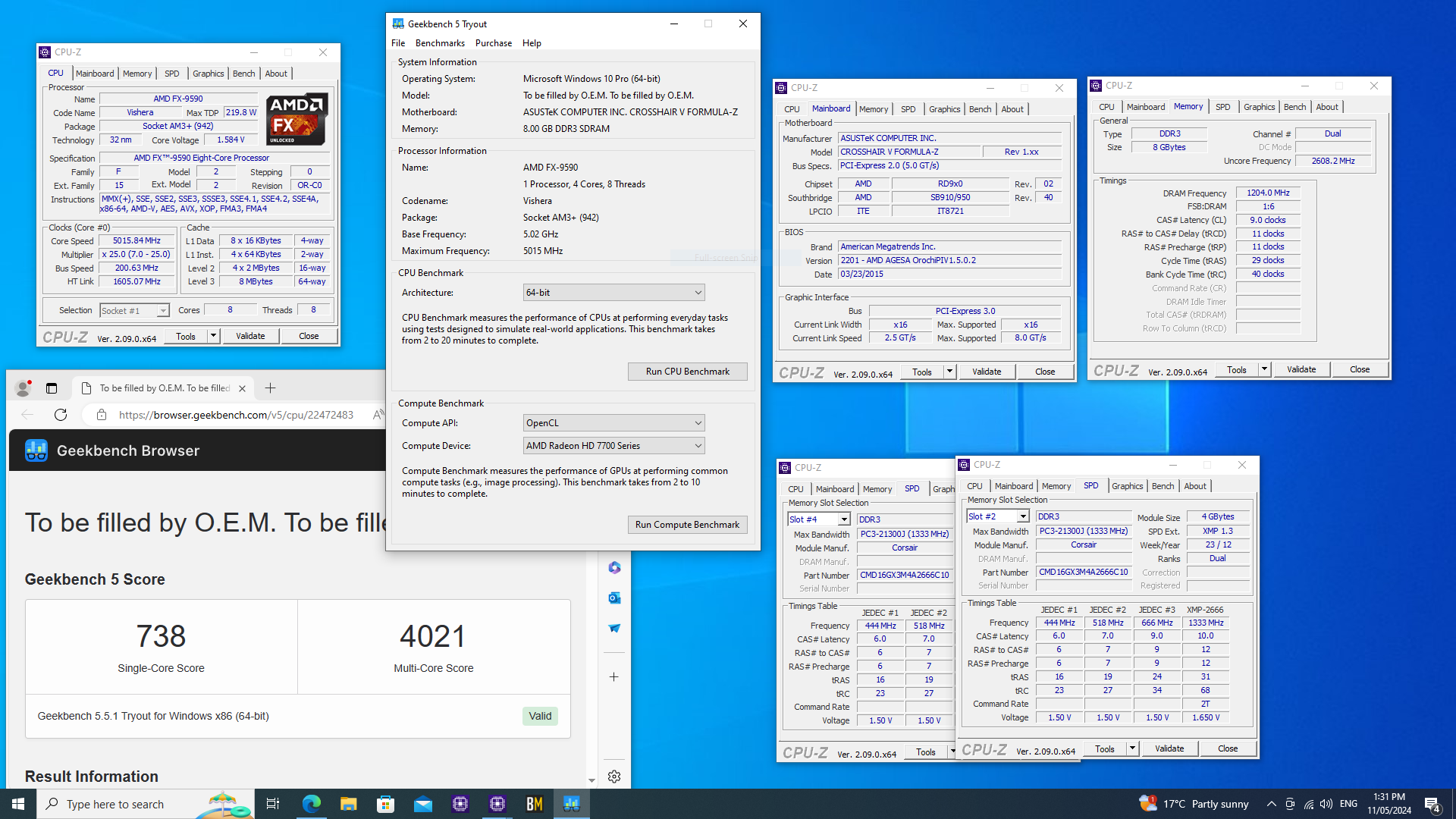
Task: Open the weather widget showing 17°C
Action: [1194, 804]
